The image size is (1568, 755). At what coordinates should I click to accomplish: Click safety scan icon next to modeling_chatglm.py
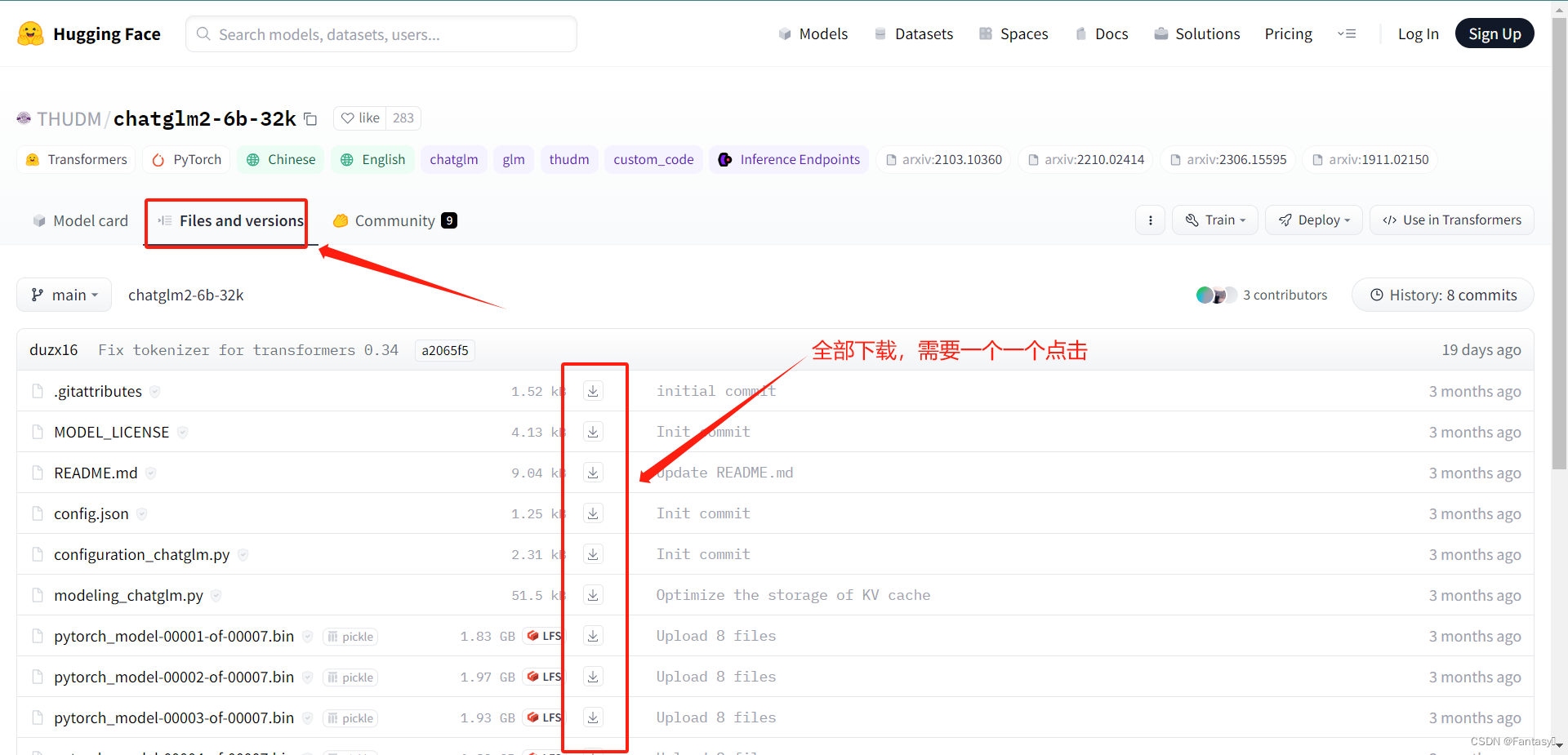click(216, 596)
